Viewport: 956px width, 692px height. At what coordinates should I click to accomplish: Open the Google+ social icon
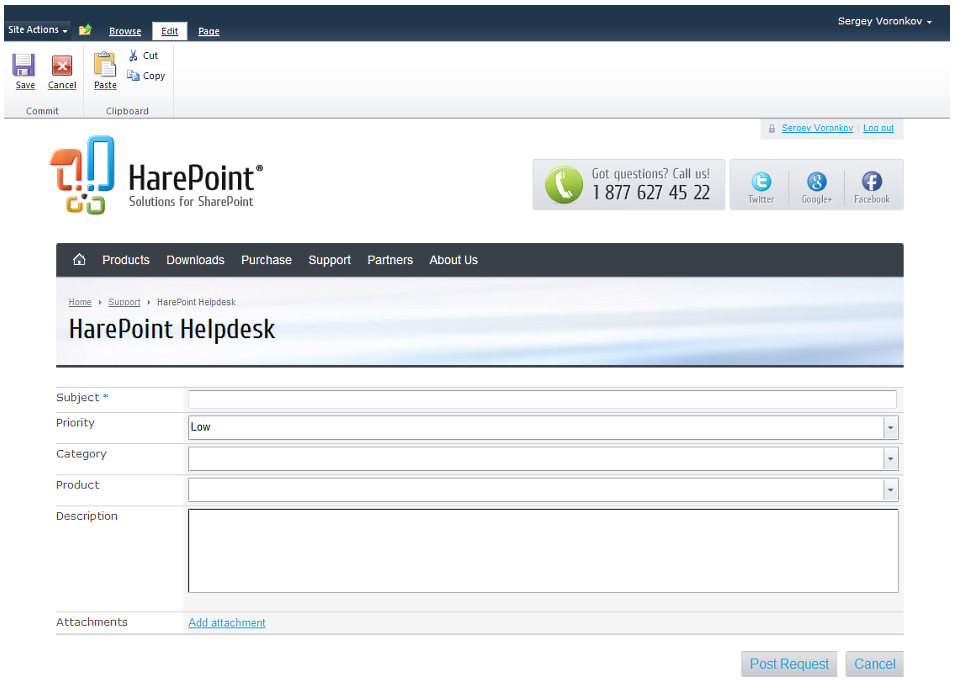[x=816, y=182]
